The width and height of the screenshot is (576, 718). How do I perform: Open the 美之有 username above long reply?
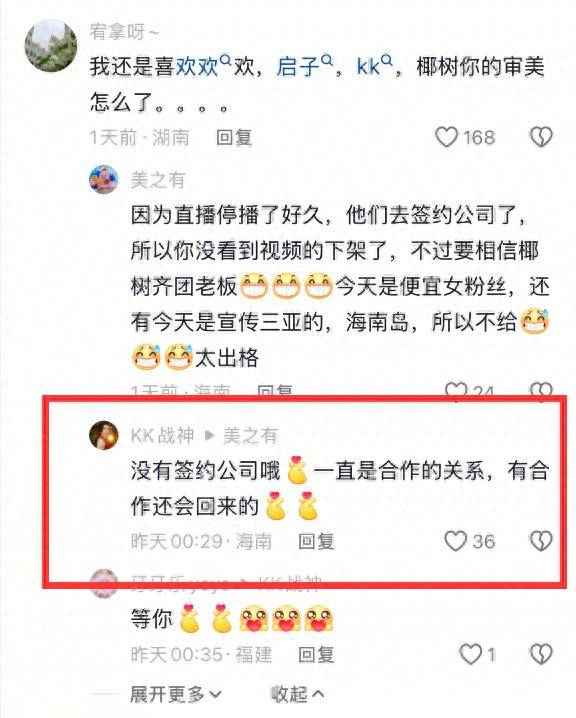pyautogui.click(x=158, y=180)
